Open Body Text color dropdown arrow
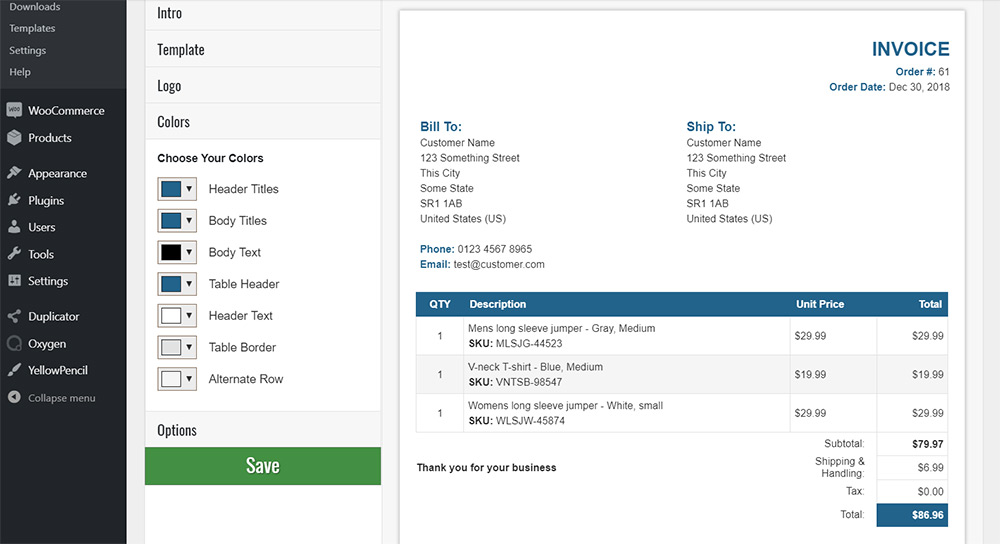 point(189,252)
